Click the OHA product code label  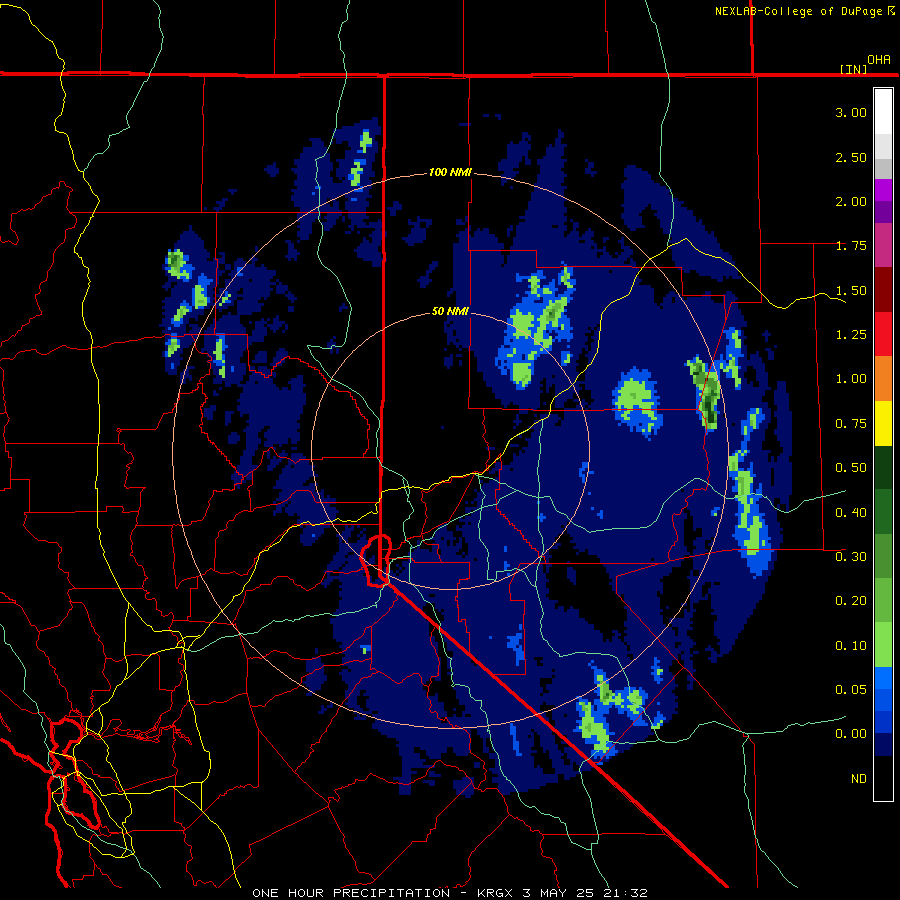[879, 60]
